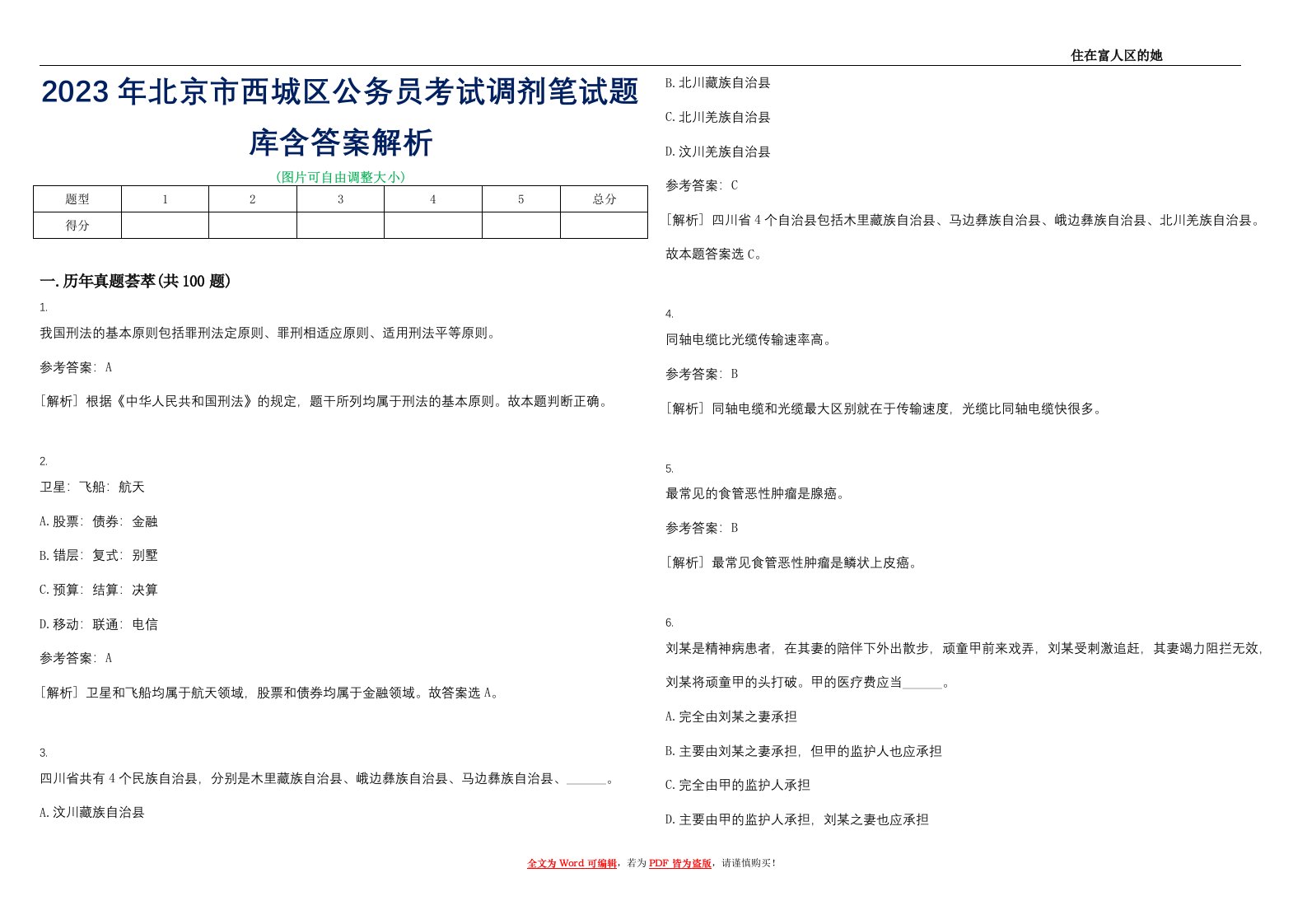Select option 'C.完全由甲的监护人承担'
Image resolution: width=1307 pixels, height=924 pixels.
point(738,785)
